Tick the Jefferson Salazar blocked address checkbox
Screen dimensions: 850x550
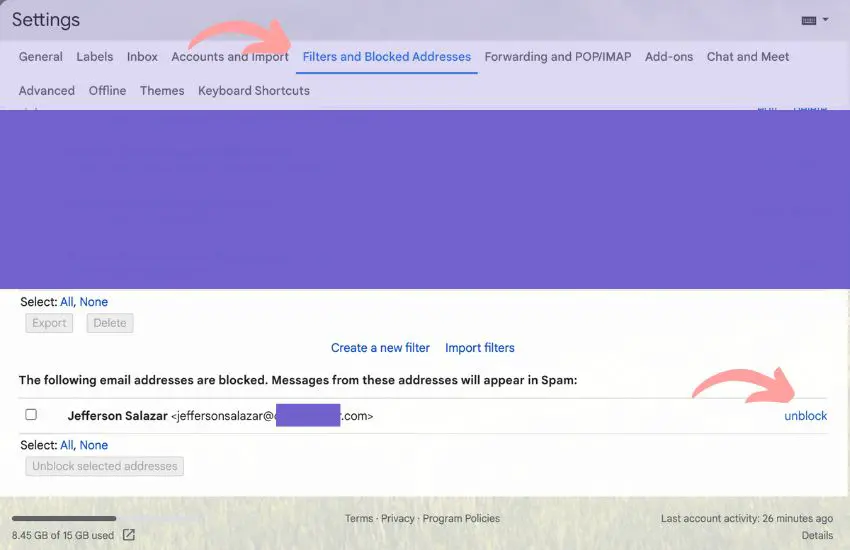pyautogui.click(x=31, y=415)
